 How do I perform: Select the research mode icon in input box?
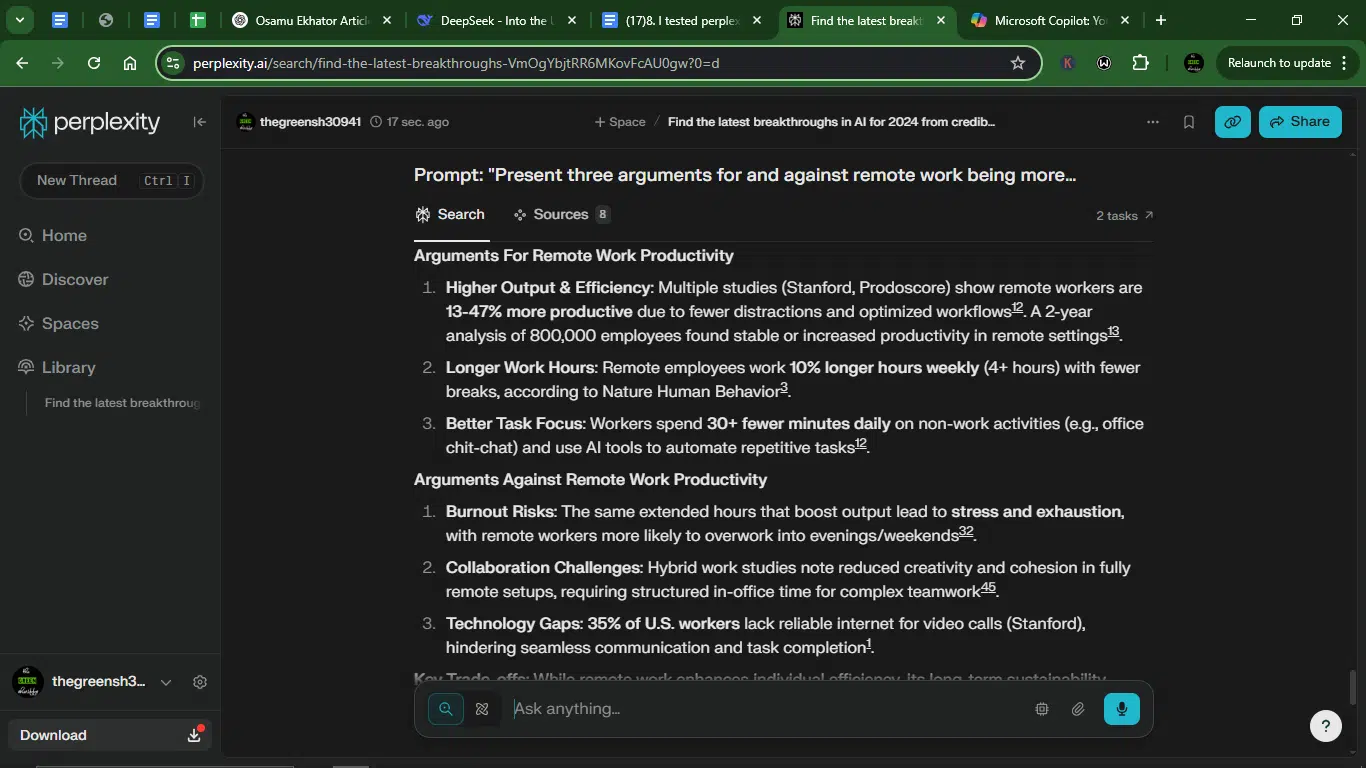482,709
